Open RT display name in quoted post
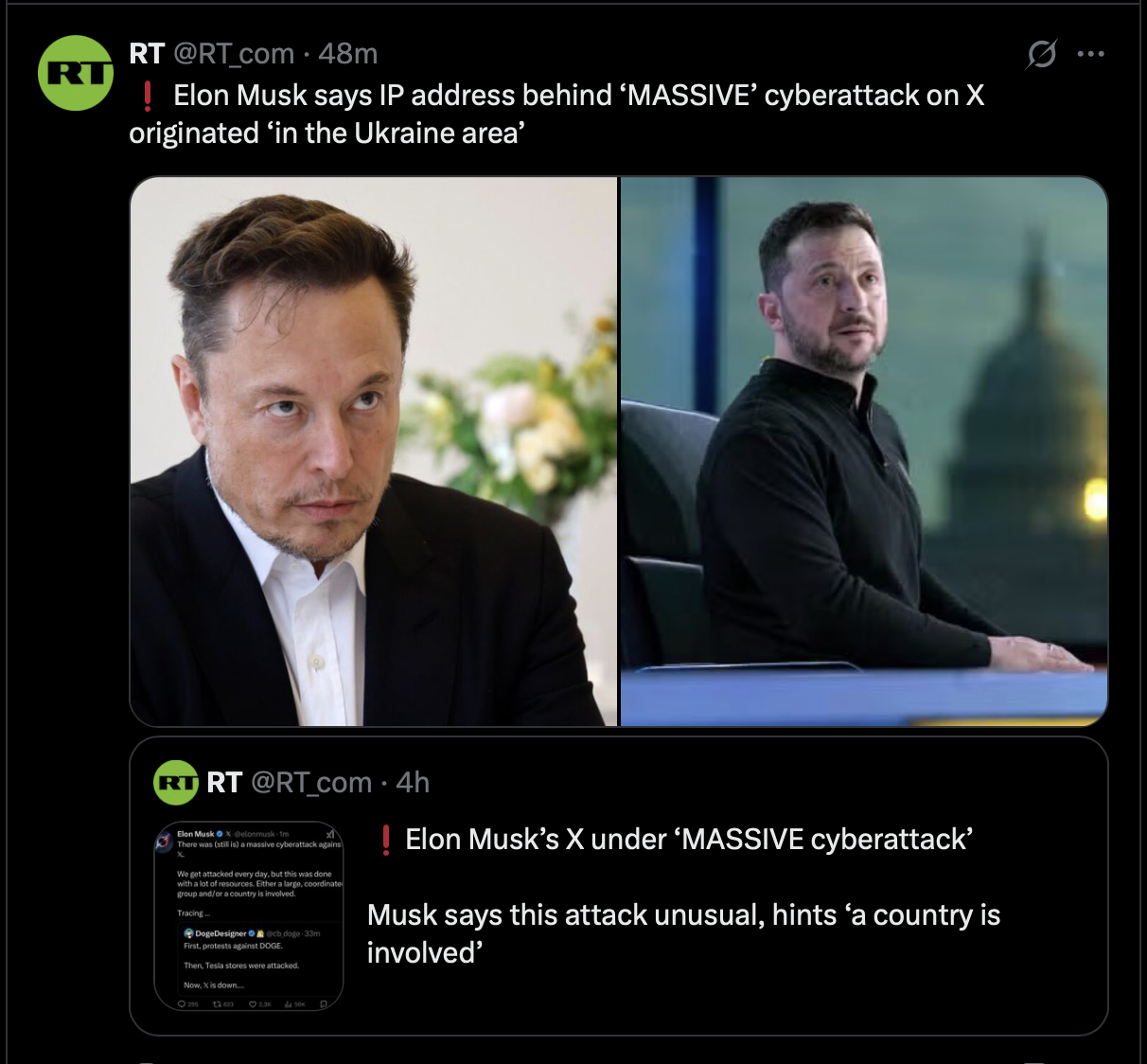 click(x=224, y=782)
